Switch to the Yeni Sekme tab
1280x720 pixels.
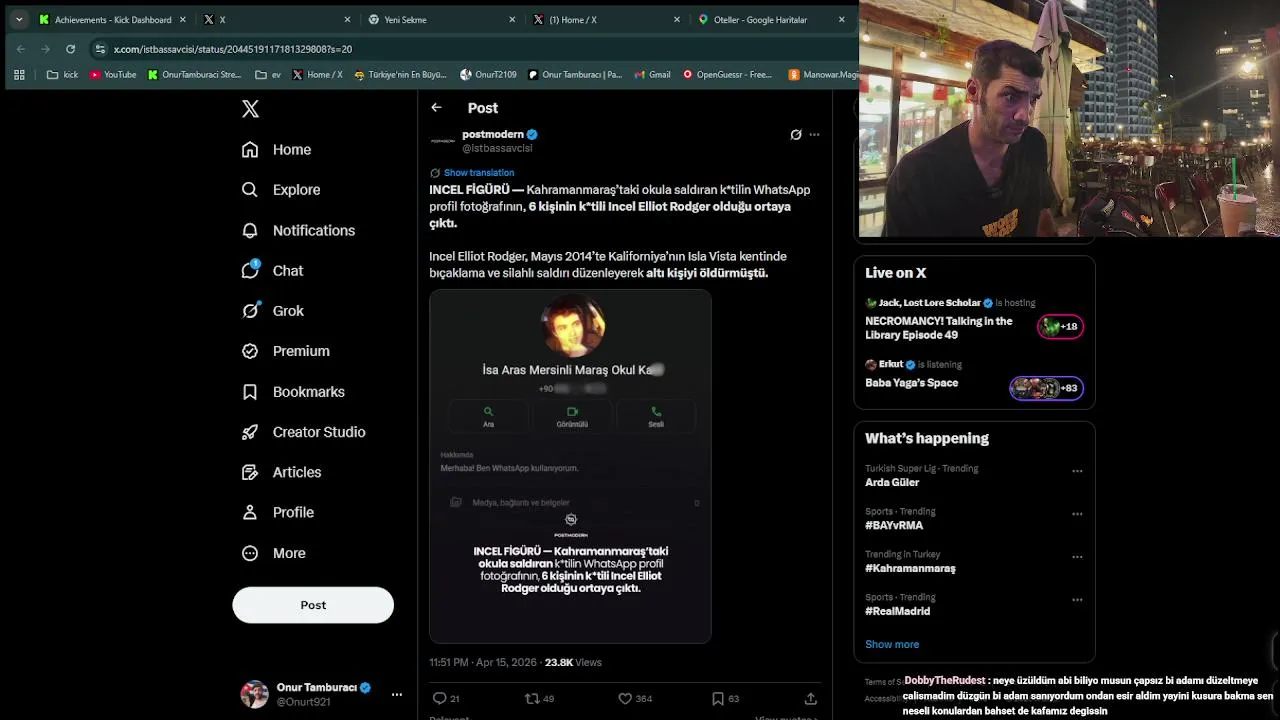[441, 19]
